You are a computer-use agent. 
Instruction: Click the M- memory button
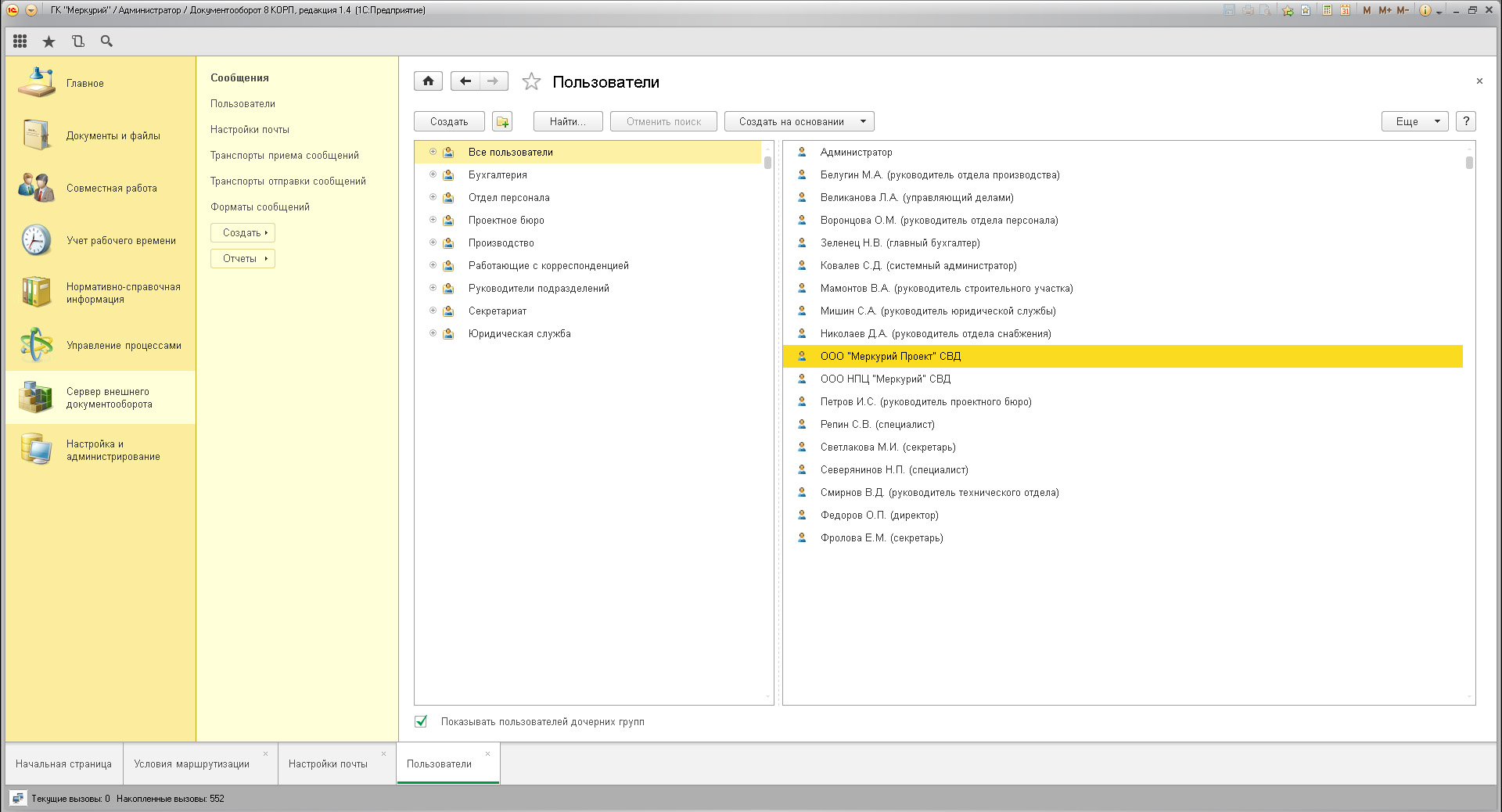[x=1403, y=10]
